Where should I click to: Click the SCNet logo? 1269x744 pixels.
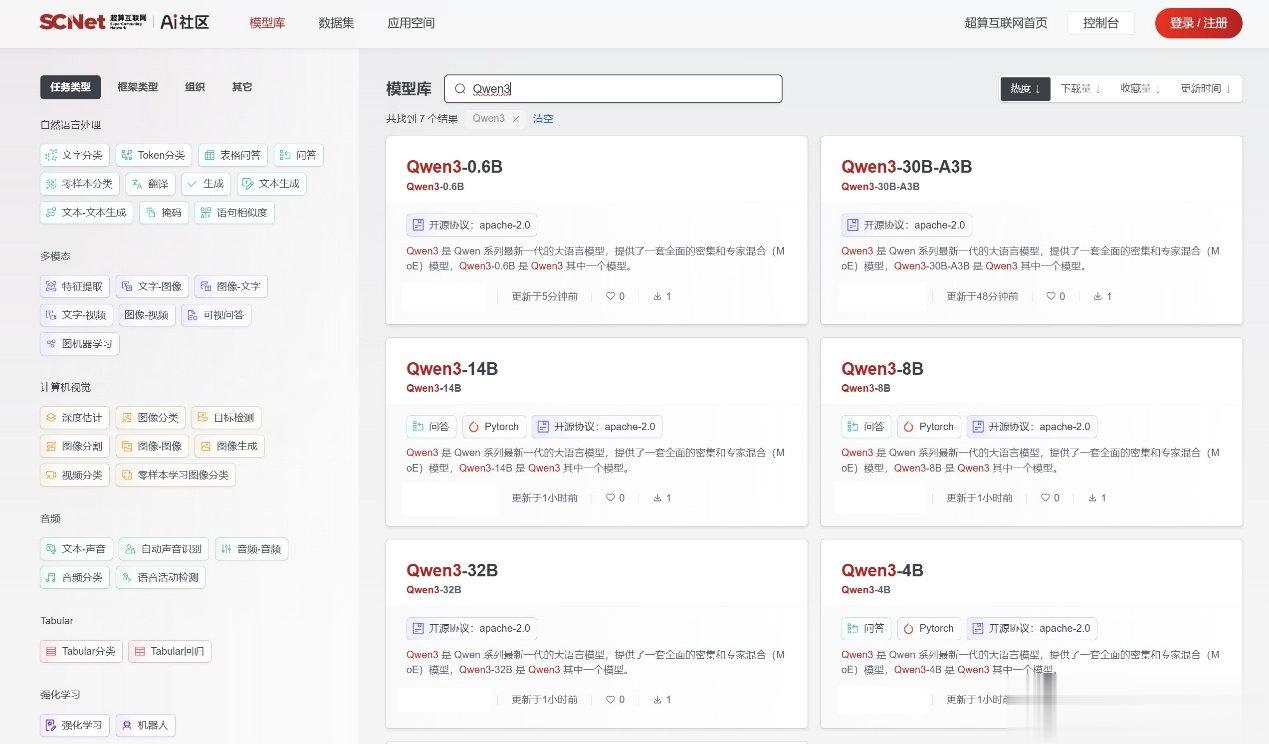click(x=93, y=22)
